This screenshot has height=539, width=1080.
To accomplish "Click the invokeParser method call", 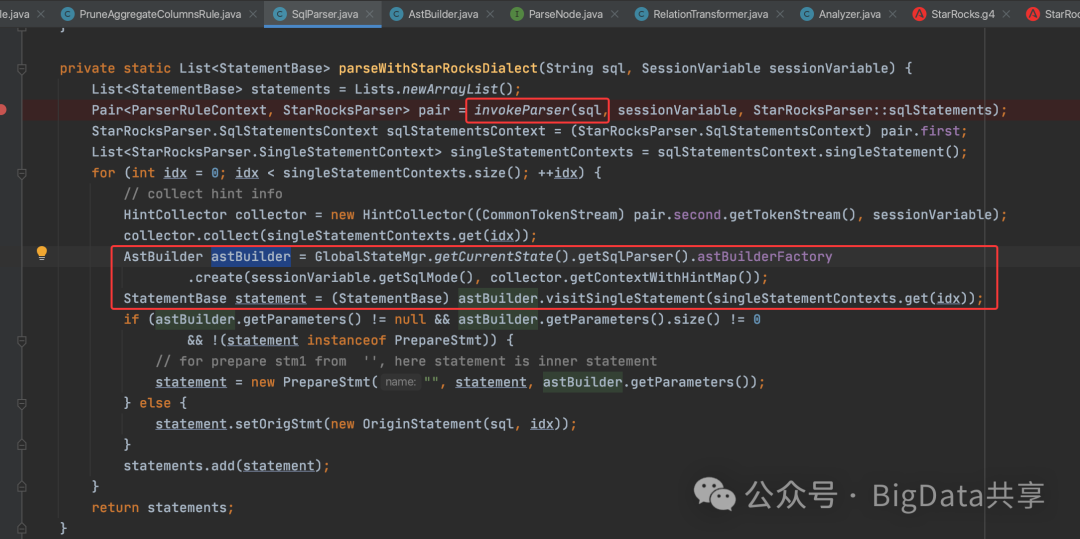I will 523,109.
